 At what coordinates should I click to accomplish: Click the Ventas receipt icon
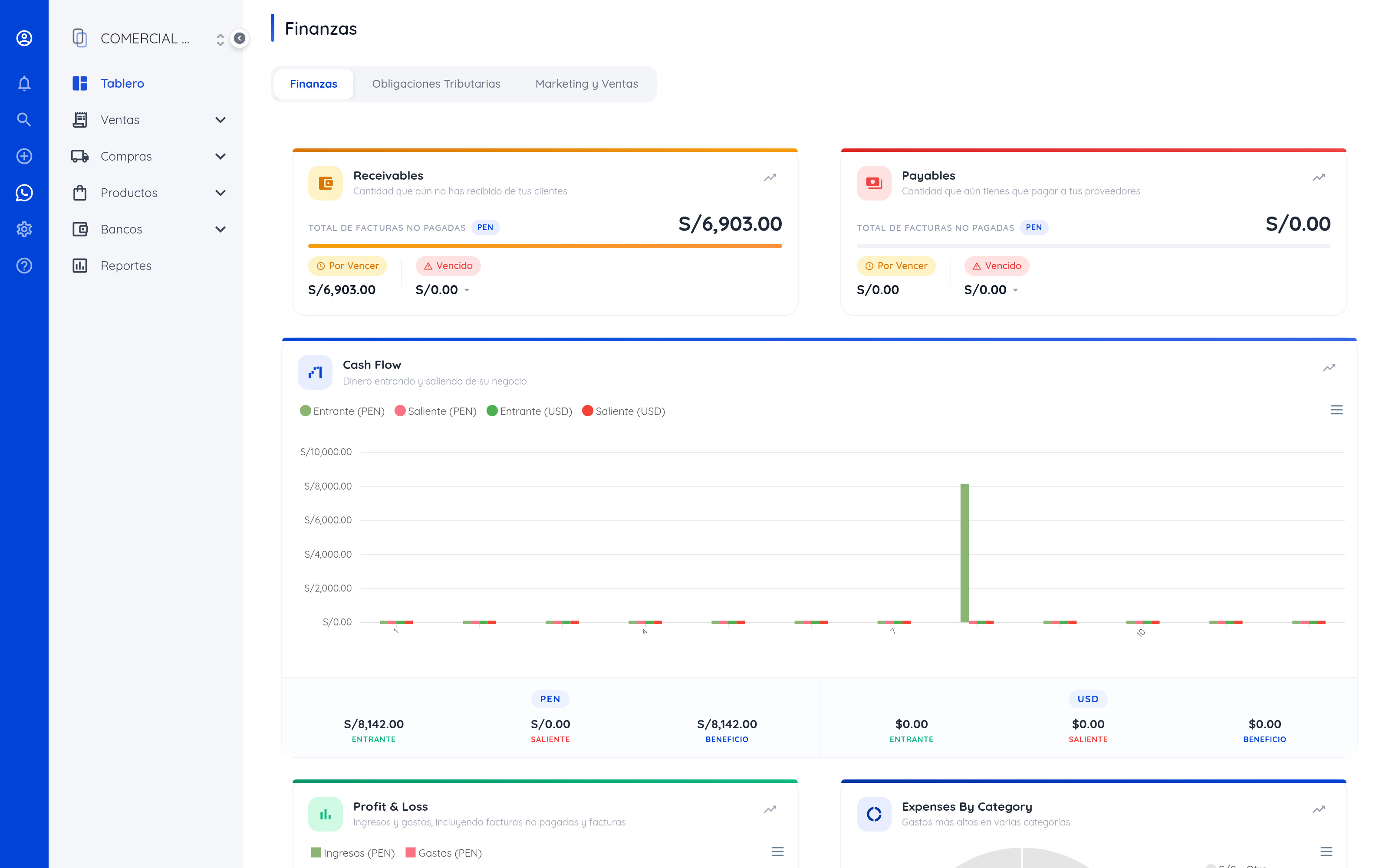tap(80, 119)
